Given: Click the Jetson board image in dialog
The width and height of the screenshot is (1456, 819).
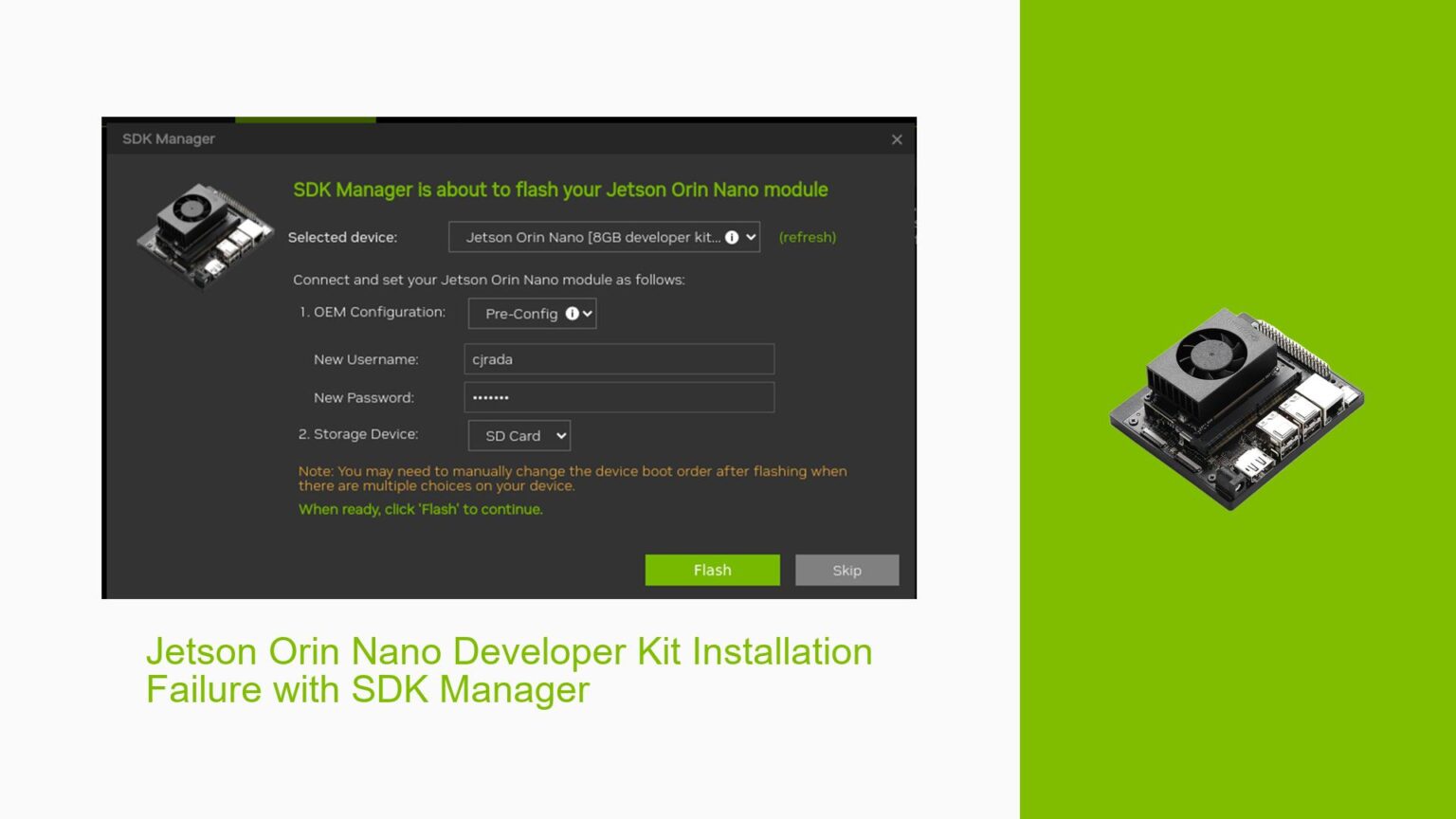Looking at the screenshot, I should coord(205,235).
